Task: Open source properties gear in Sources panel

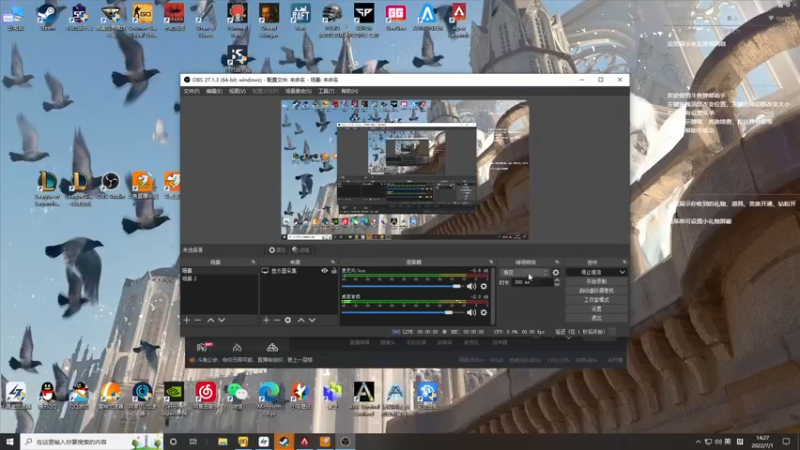Action: 288,320
